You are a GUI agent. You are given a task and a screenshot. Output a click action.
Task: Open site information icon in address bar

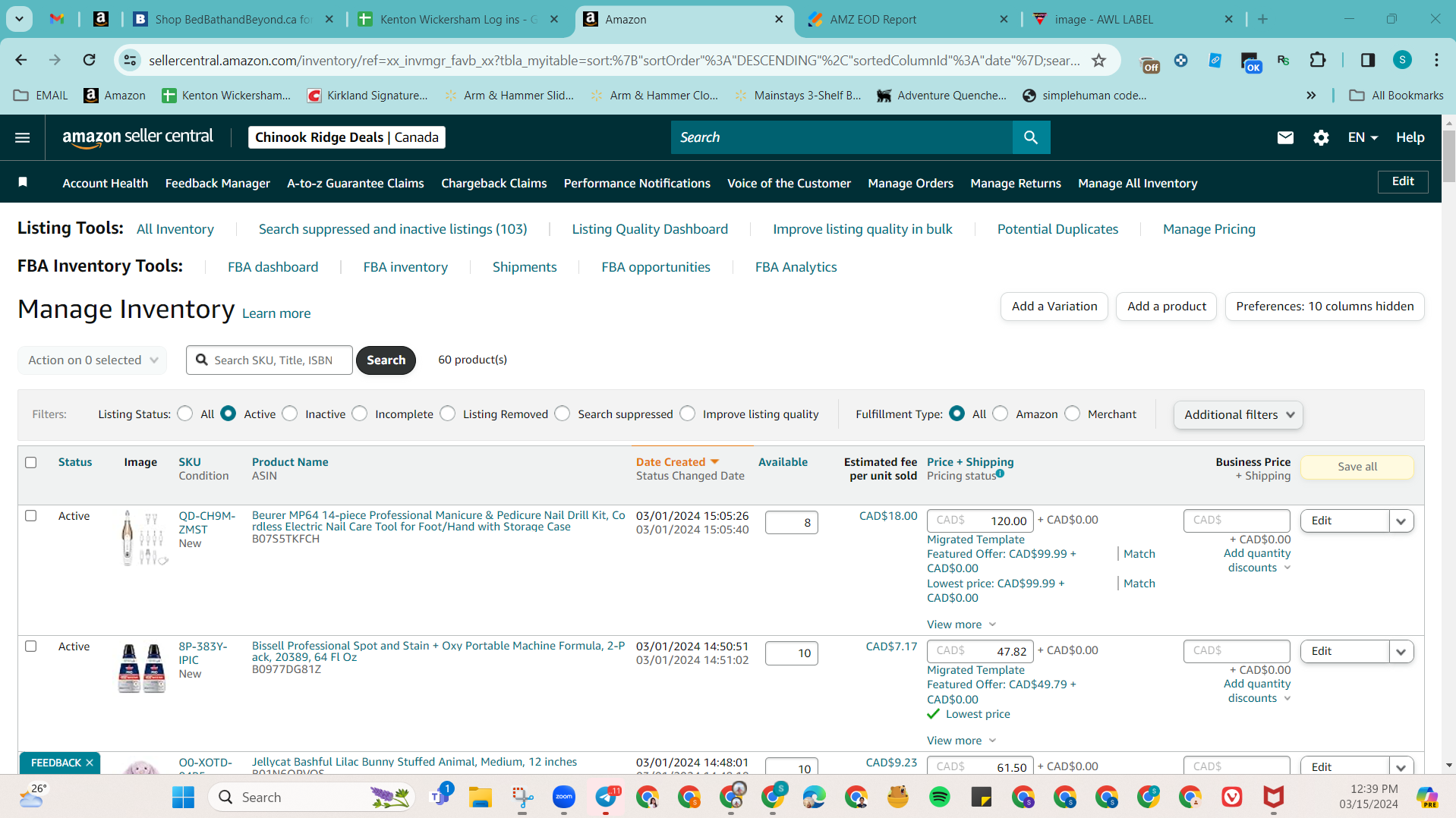click(x=131, y=60)
